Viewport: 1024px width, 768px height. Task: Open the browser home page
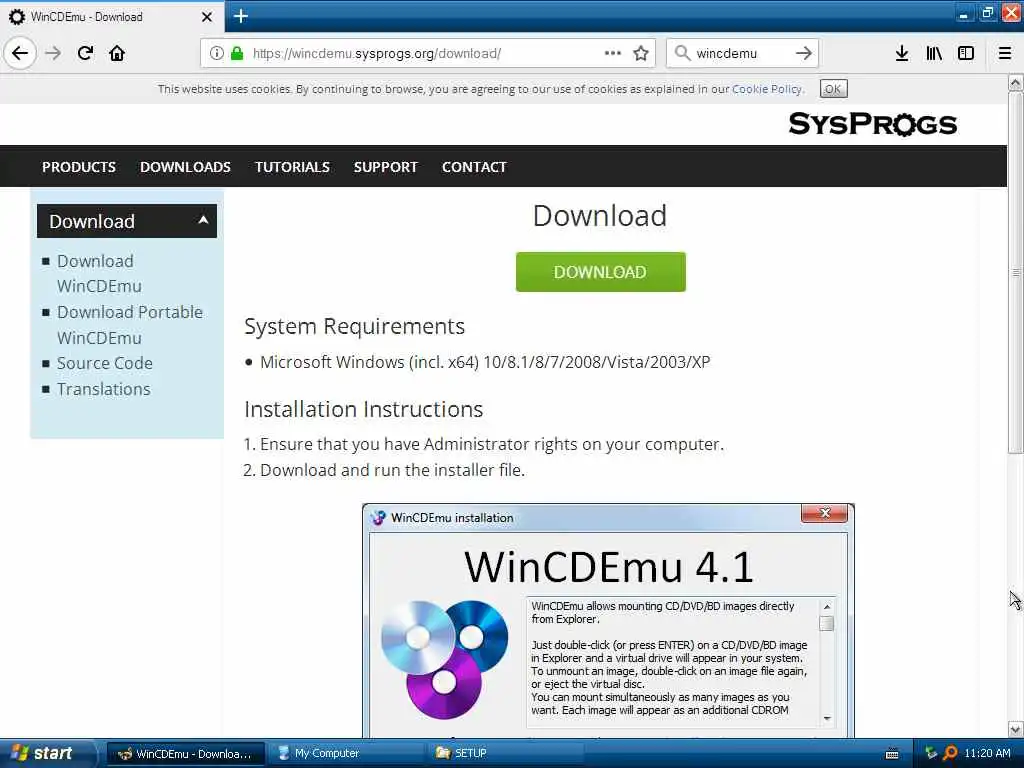point(117,53)
